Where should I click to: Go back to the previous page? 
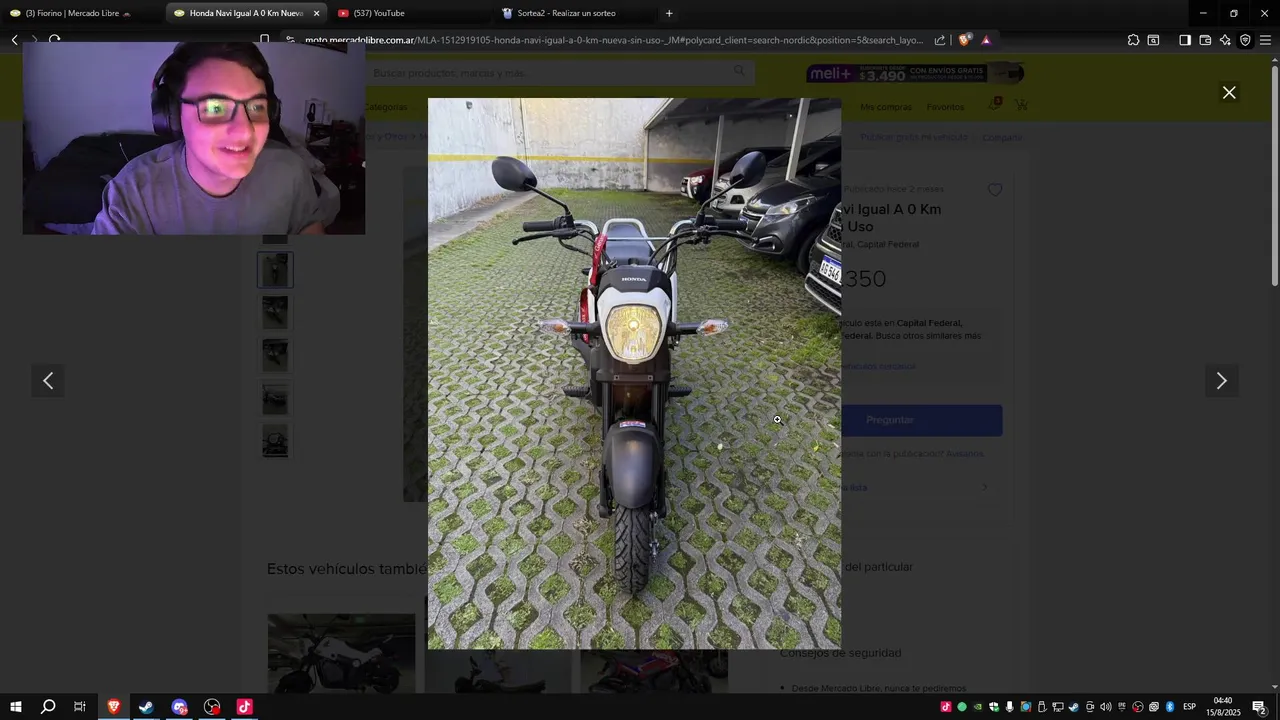14,40
